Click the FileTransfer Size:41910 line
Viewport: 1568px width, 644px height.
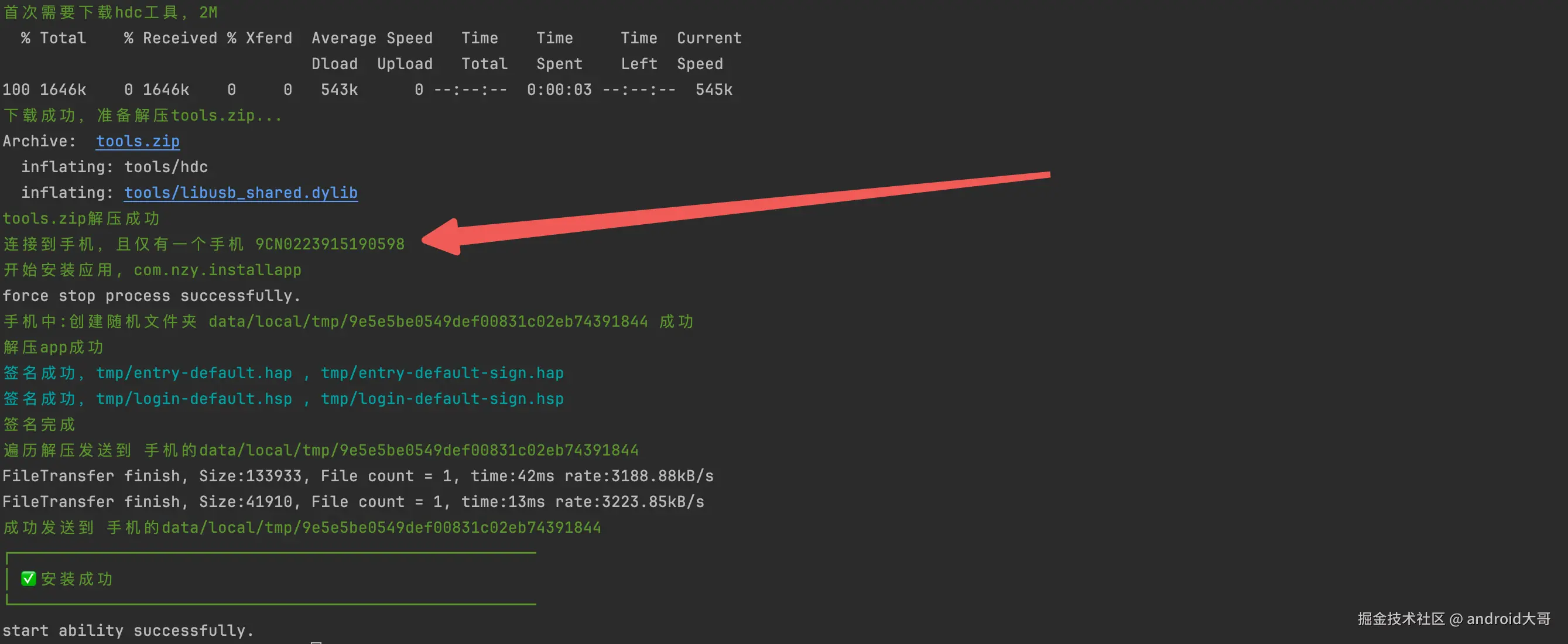coord(353,502)
